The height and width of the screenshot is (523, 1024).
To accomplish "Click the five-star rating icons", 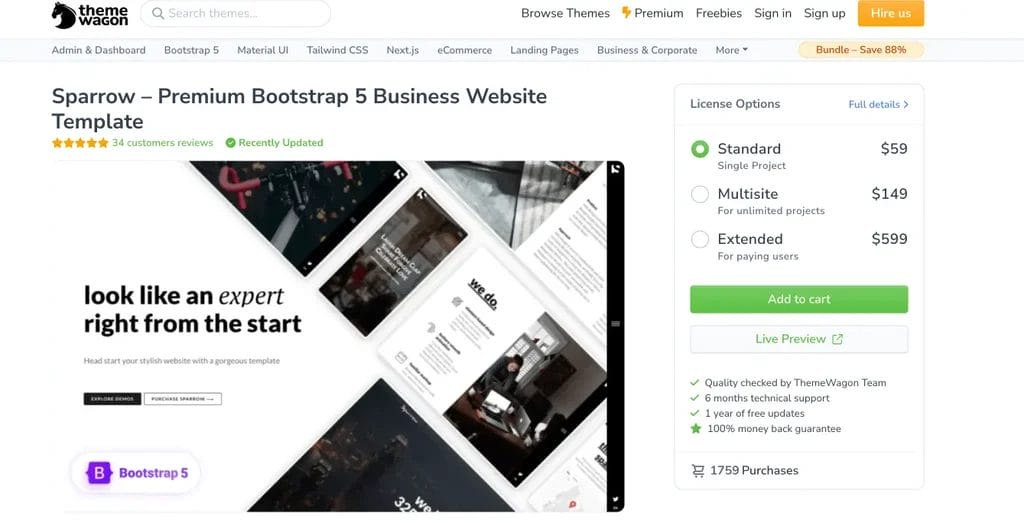I will click(80, 143).
